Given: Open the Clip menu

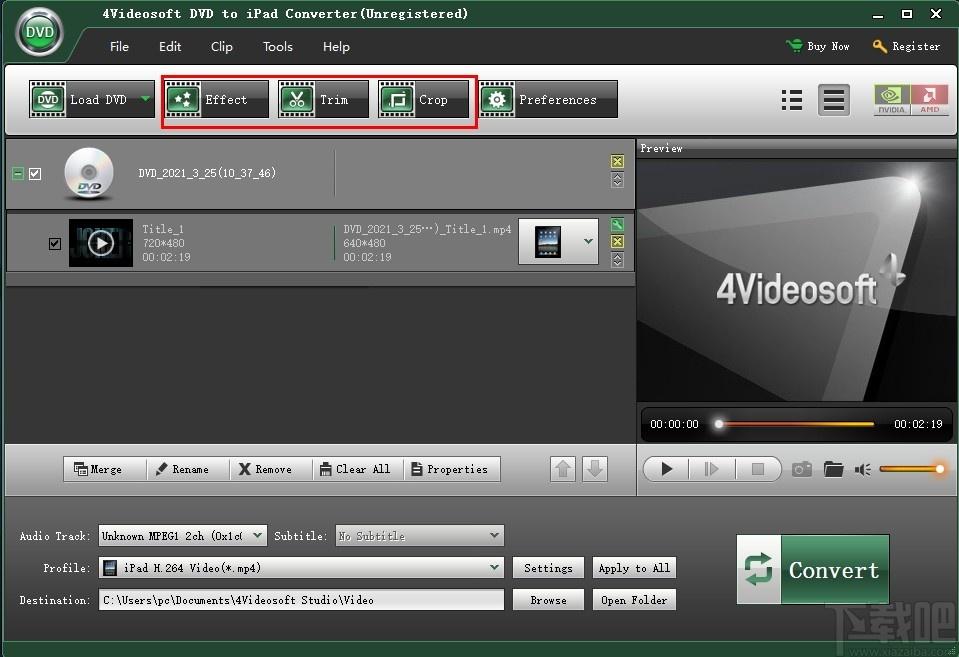Looking at the screenshot, I should tap(222, 46).
